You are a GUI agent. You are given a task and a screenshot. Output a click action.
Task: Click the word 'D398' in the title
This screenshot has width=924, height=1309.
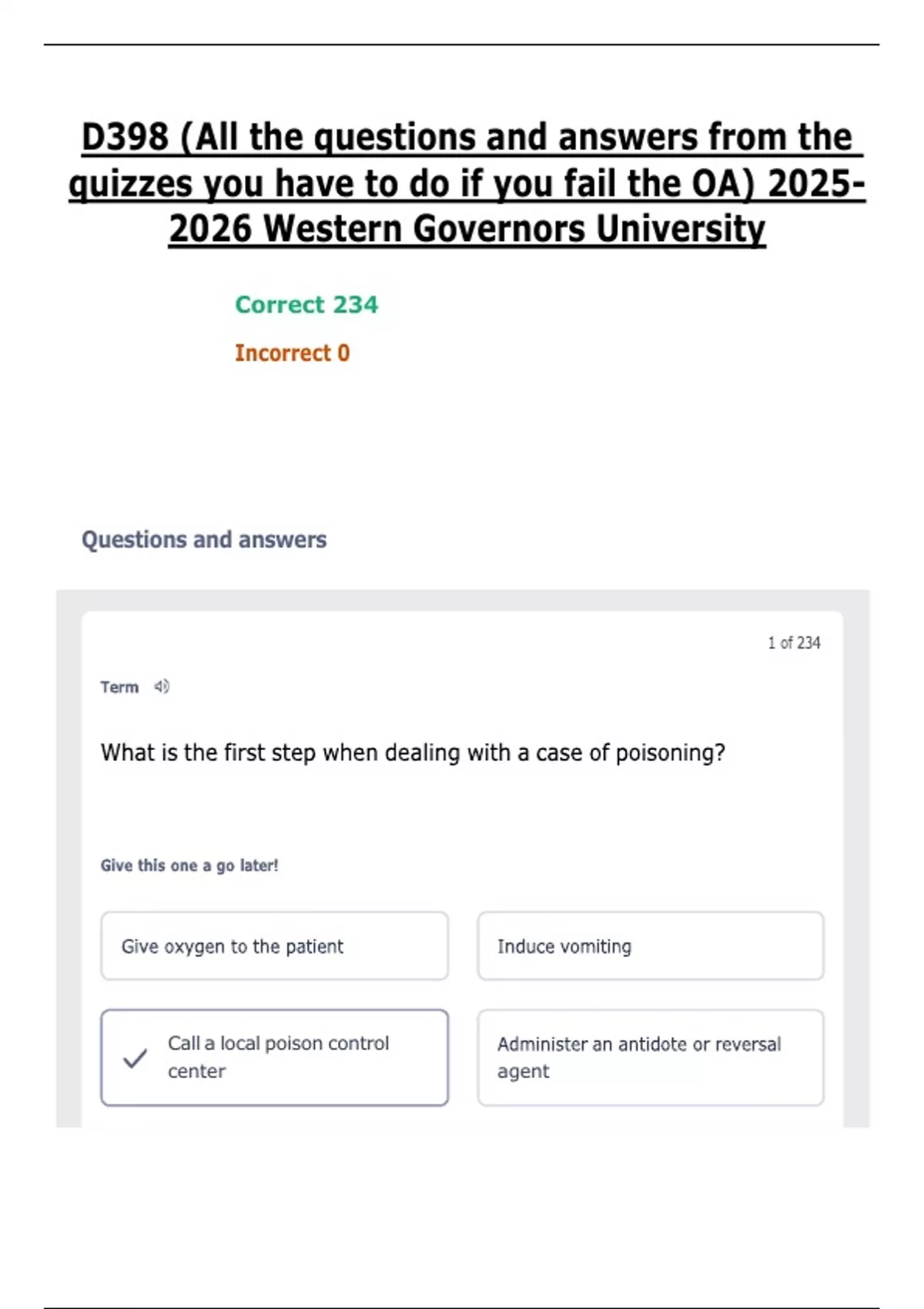(125, 137)
